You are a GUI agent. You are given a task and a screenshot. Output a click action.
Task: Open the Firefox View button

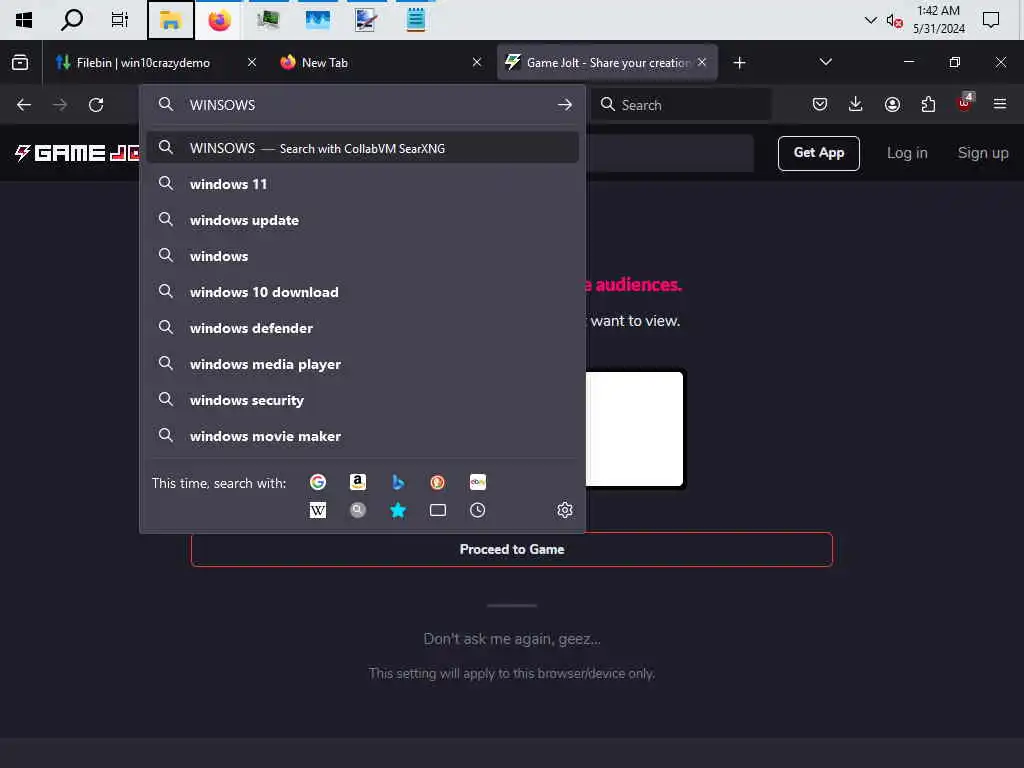point(20,63)
